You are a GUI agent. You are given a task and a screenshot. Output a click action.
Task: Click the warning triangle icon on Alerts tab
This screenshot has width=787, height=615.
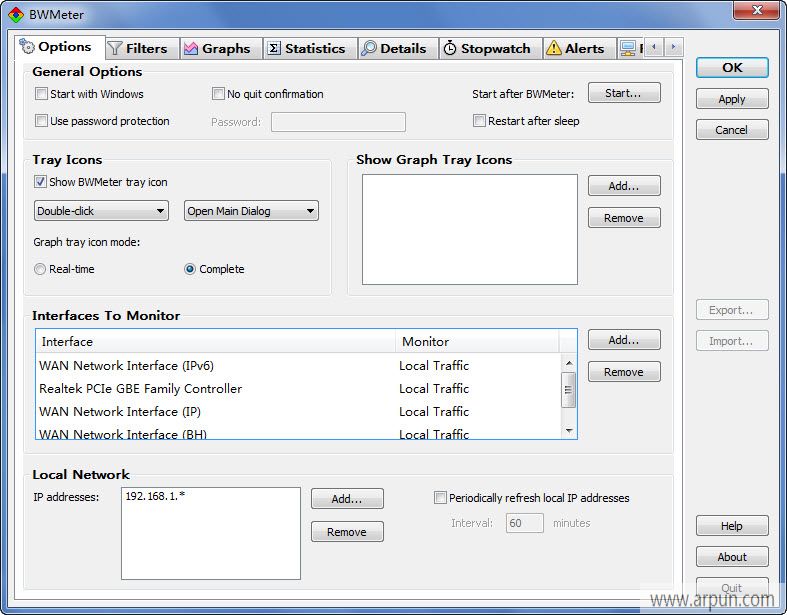554,48
